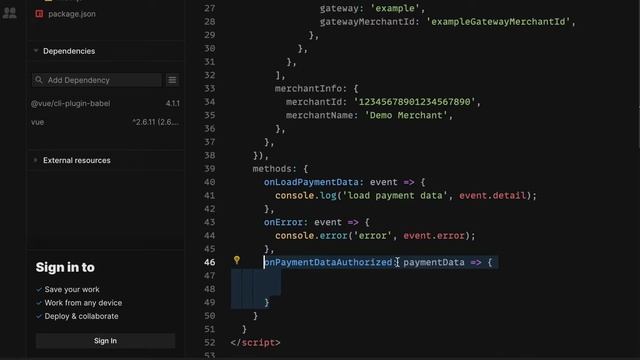Click the gatewayMerchantId property

click(x=367, y=22)
